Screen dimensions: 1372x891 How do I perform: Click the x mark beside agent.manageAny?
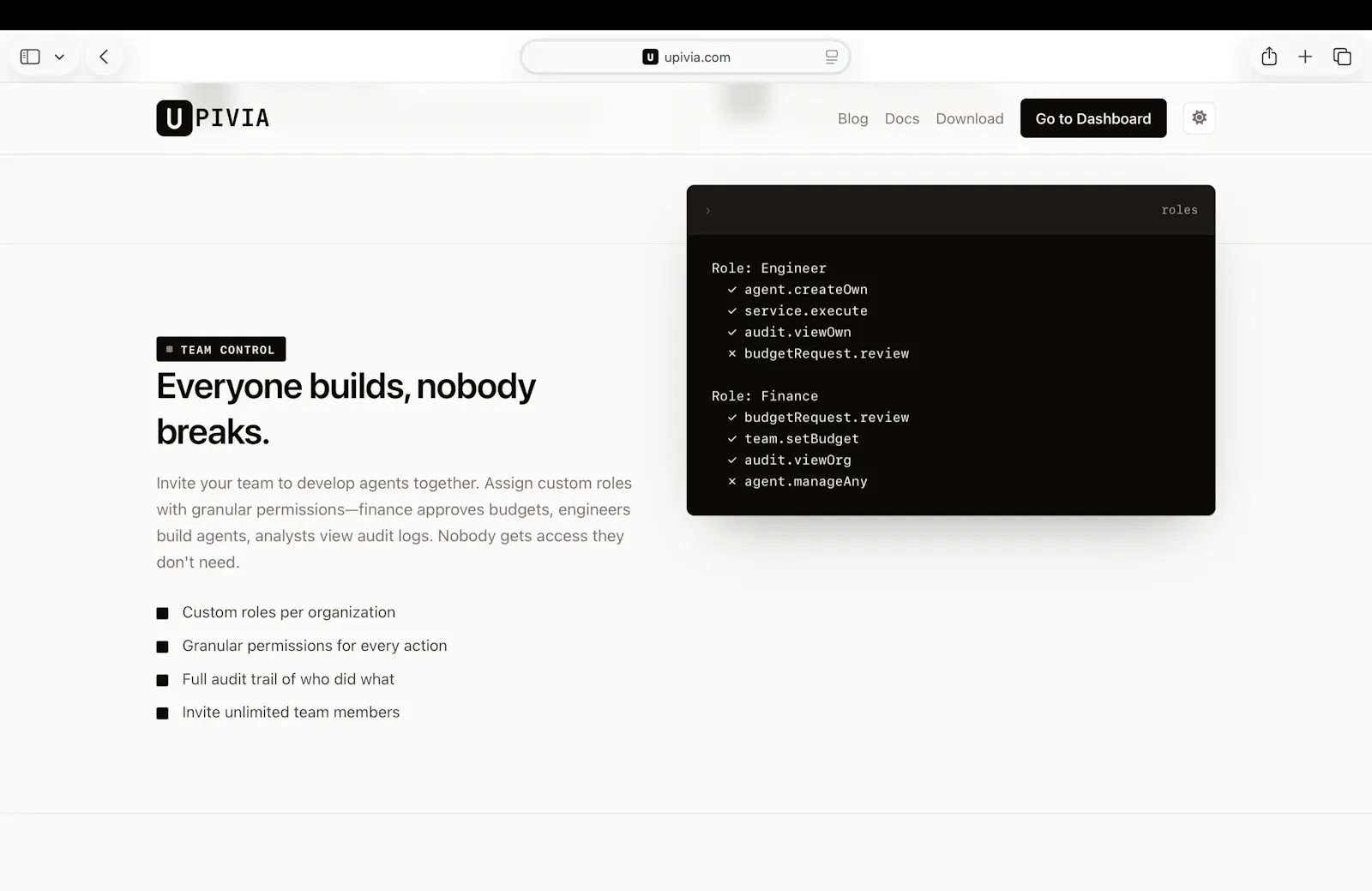pyautogui.click(x=732, y=482)
